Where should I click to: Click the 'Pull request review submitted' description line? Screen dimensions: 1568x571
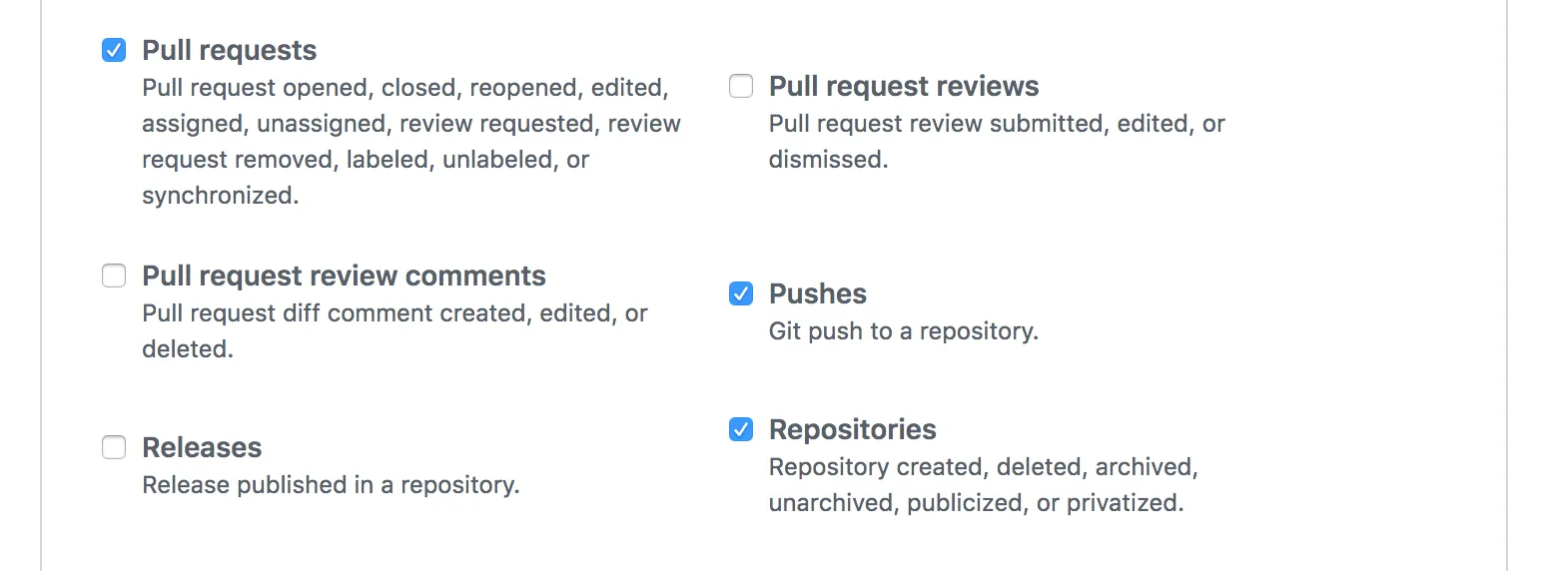[996, 124]
